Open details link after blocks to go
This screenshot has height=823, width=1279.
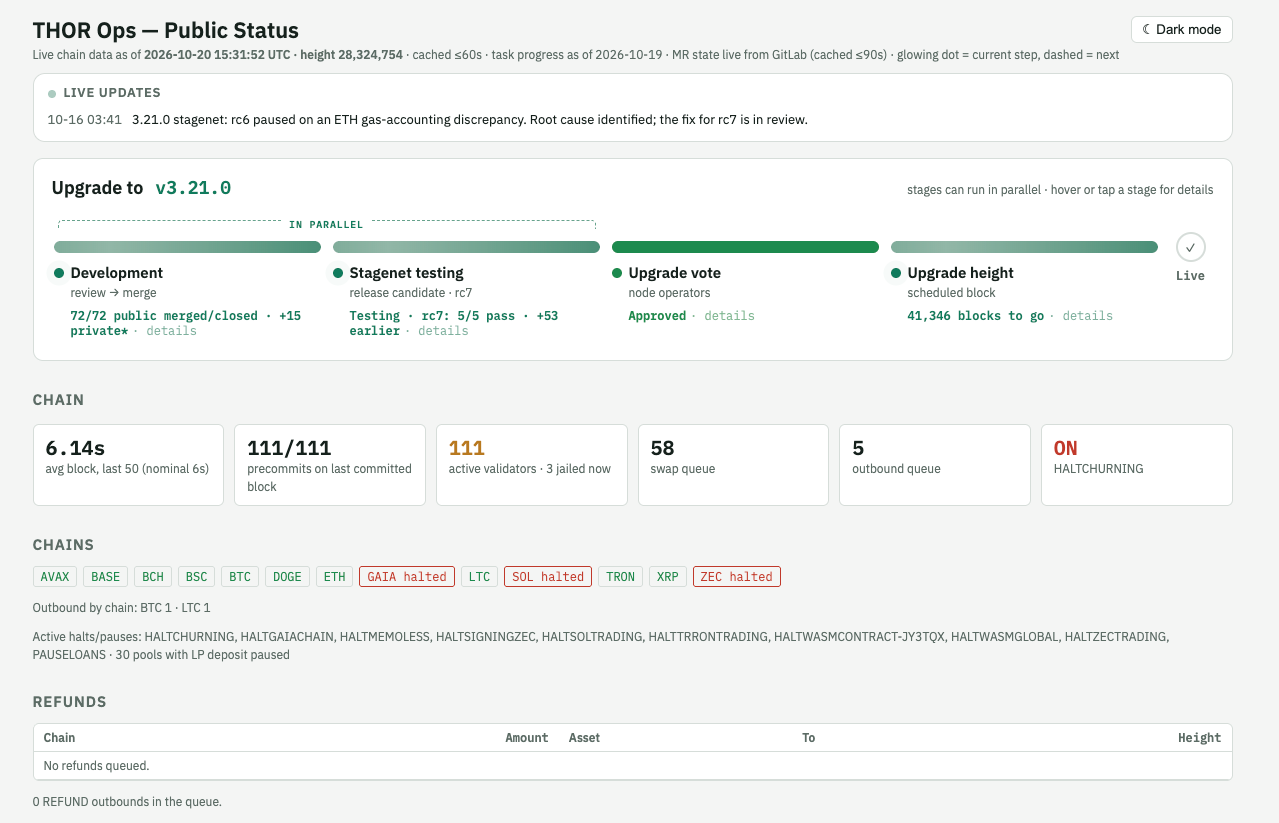[x=1087, y=316]
